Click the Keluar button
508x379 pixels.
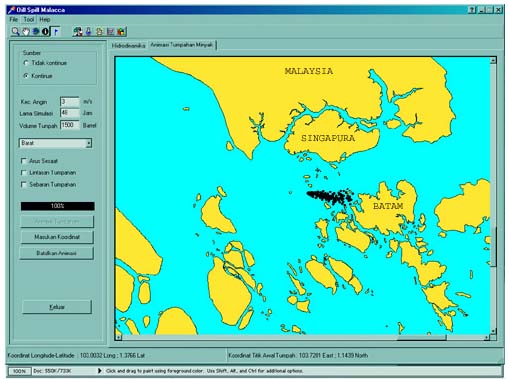[x=57, y=307]
